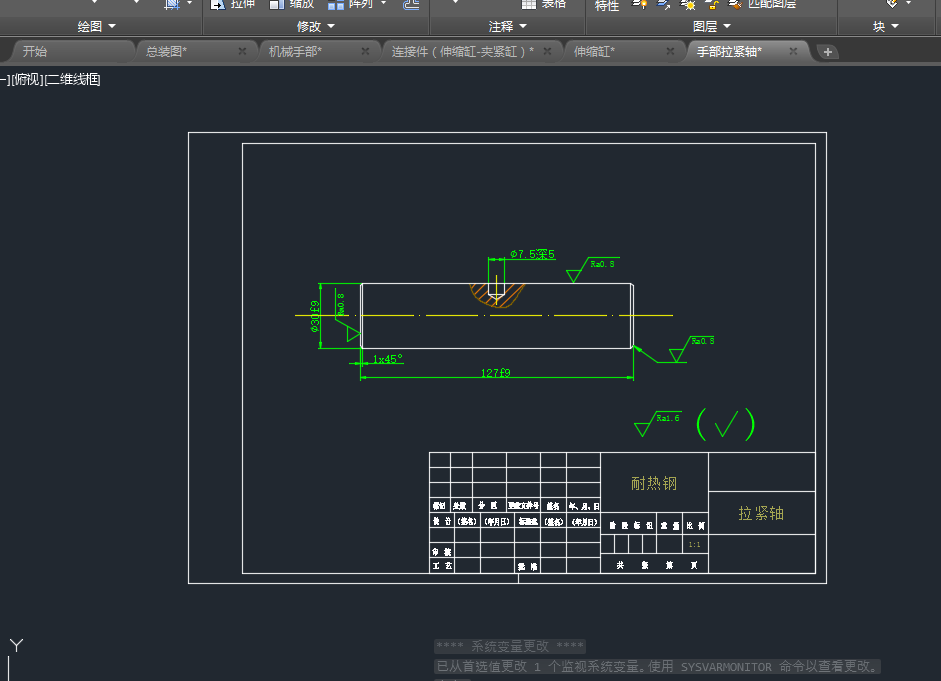The width and height of the screenshot is (941, 681).
Task: Select the 拉紧轴 part name text
Action: click(761, 514)
